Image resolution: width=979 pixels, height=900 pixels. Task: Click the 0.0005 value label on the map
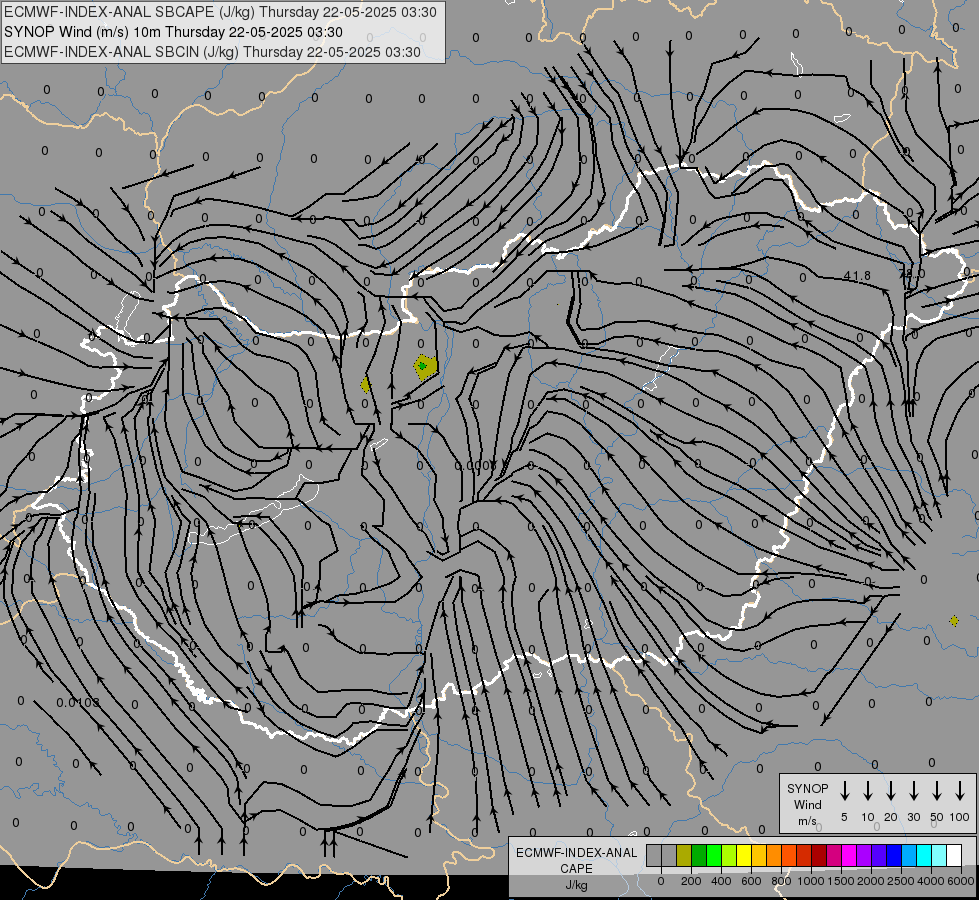tap(476, 466)
